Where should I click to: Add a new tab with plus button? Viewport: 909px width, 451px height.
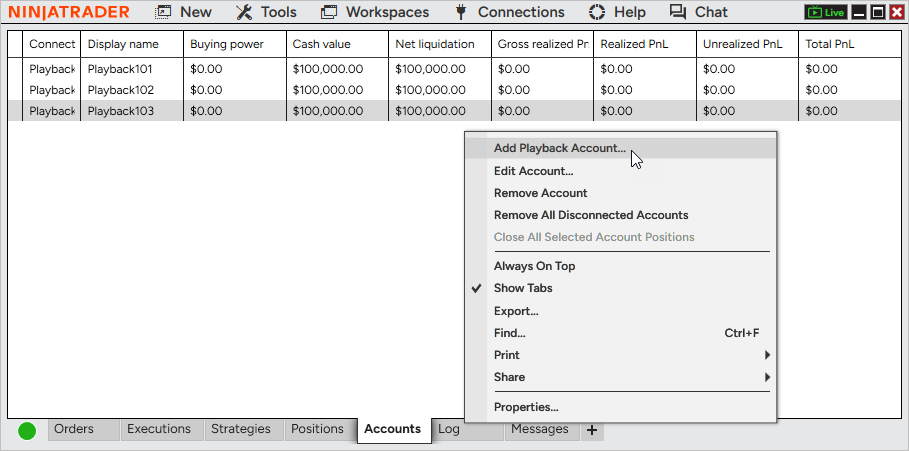pos(591,430)
